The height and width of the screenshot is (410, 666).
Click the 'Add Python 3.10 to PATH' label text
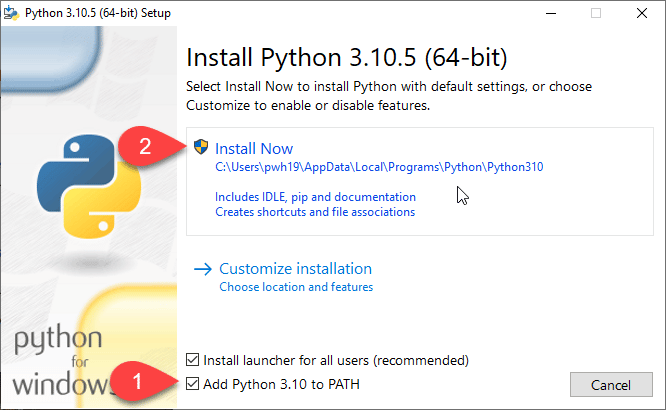click(281, 384)
